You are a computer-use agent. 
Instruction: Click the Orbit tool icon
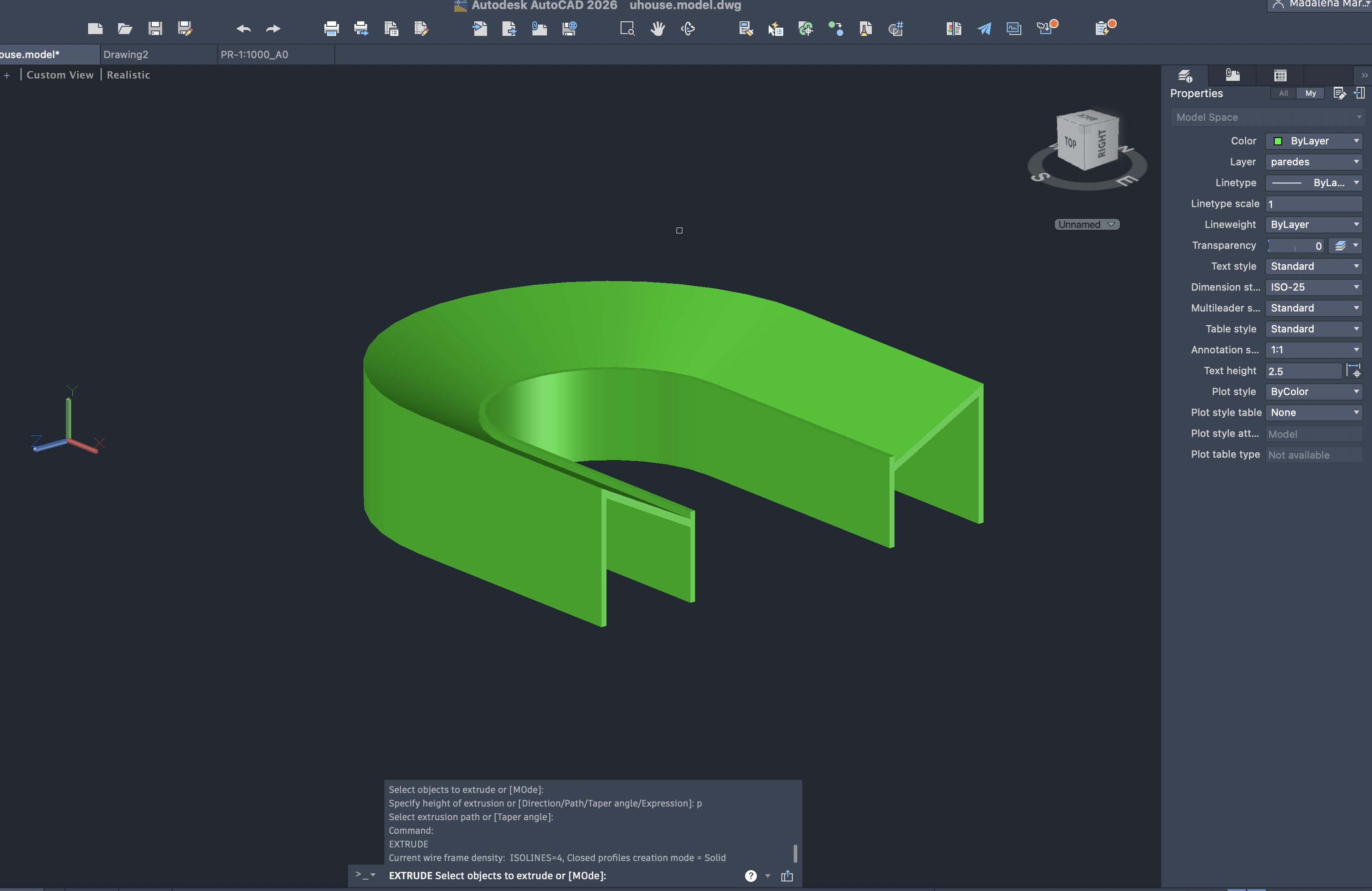click(x=688, y=28)
